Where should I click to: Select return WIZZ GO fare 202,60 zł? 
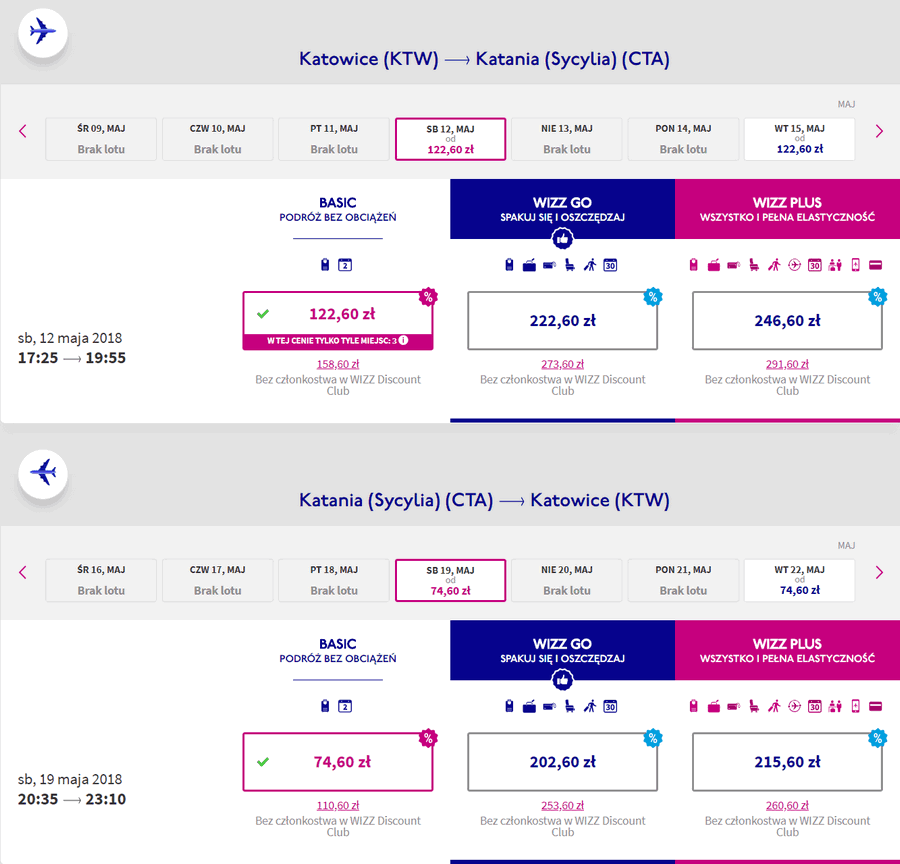[562, 762]
